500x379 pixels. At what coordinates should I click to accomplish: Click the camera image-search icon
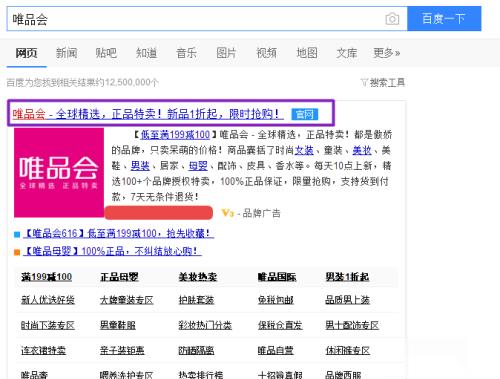[x=392, y=19]
